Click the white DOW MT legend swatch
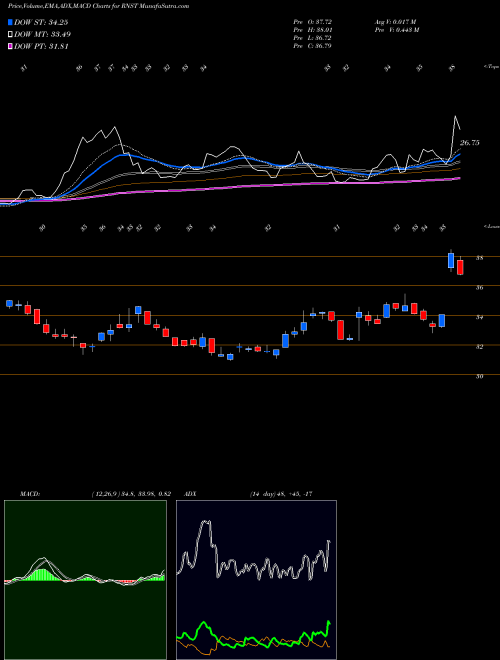 tap(11, 35)
